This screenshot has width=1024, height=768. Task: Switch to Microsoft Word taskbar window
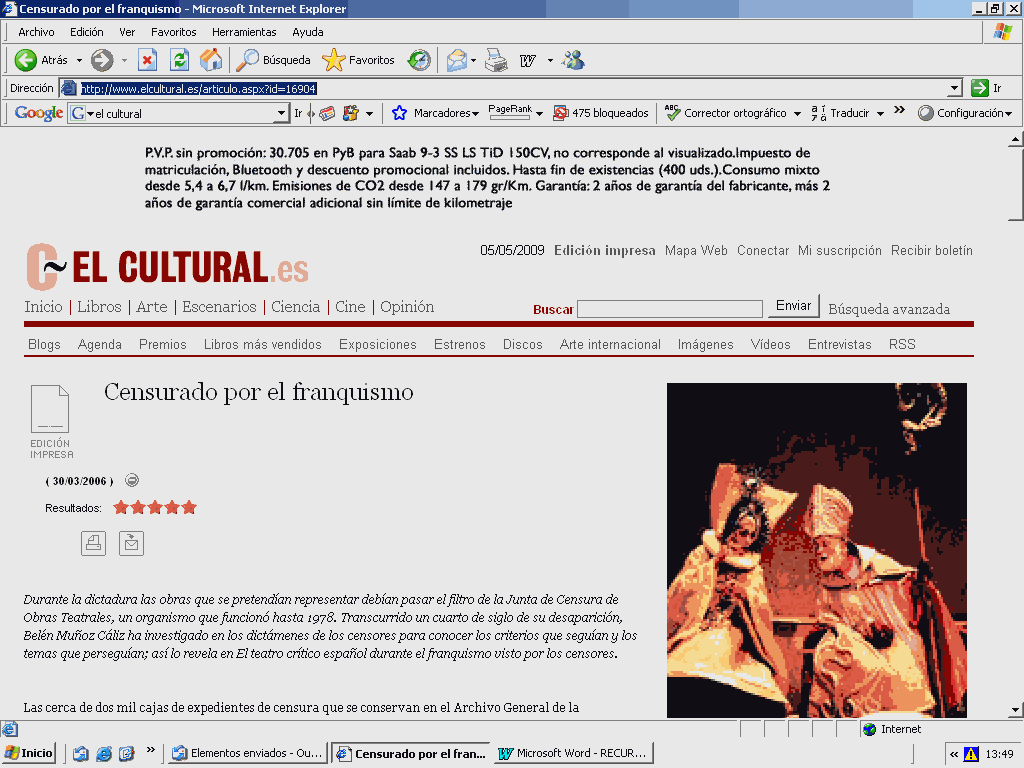[572, 753]
